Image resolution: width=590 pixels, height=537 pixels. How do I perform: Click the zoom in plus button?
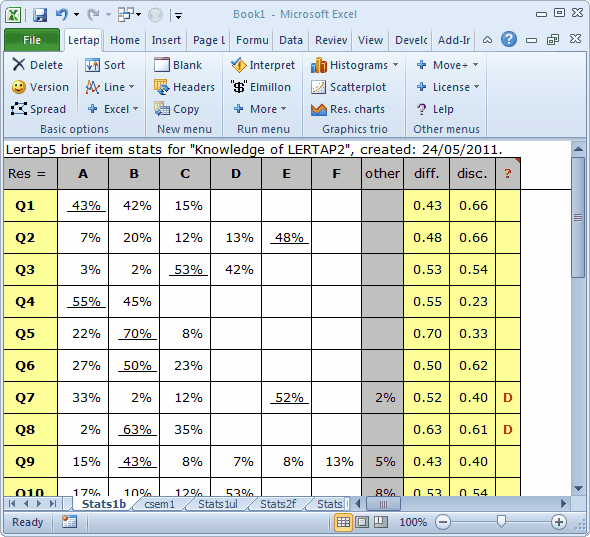[559, 522]
